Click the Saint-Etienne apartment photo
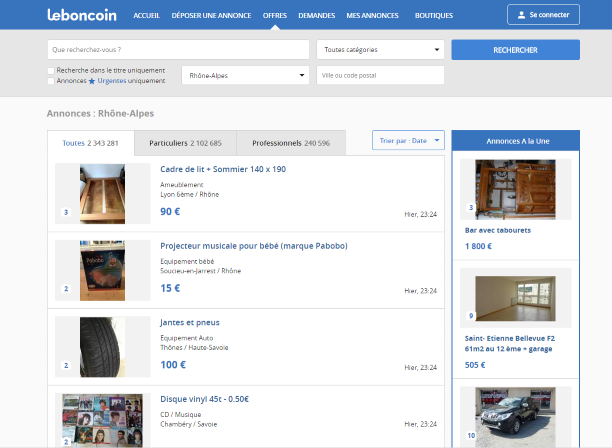The image size is (612, 448). [x=515, y=298]
